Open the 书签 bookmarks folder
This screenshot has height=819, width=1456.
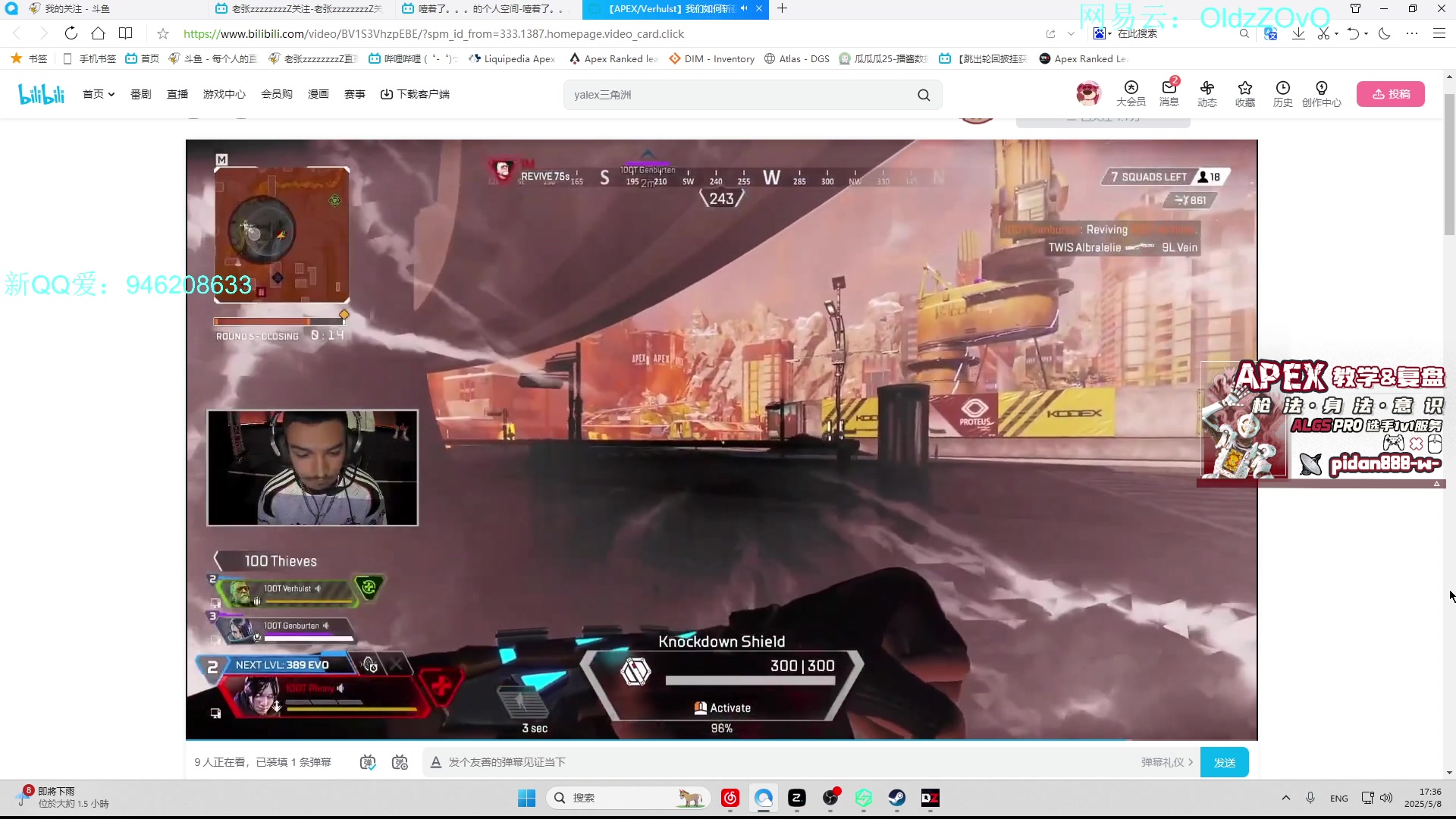click(x=30, y=58)
